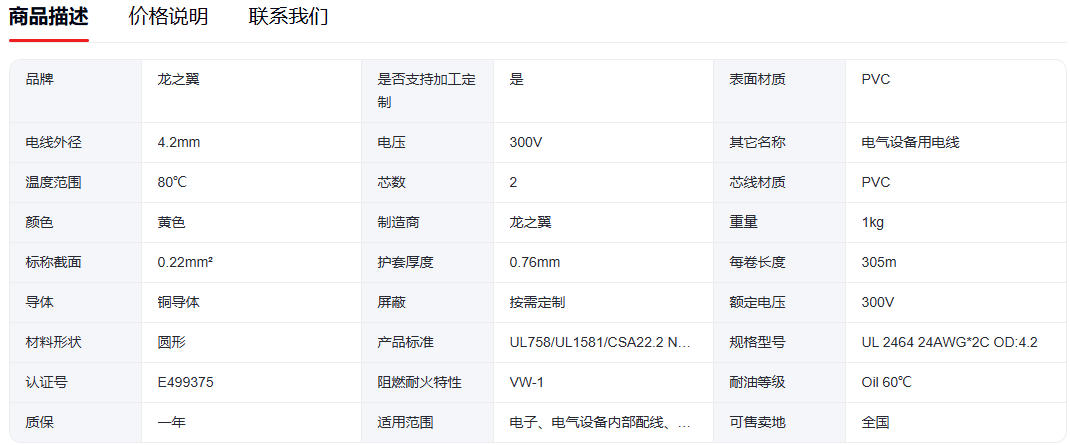Switch to the 商品描述 tab

pyautogui.click(x=48, y=17)
